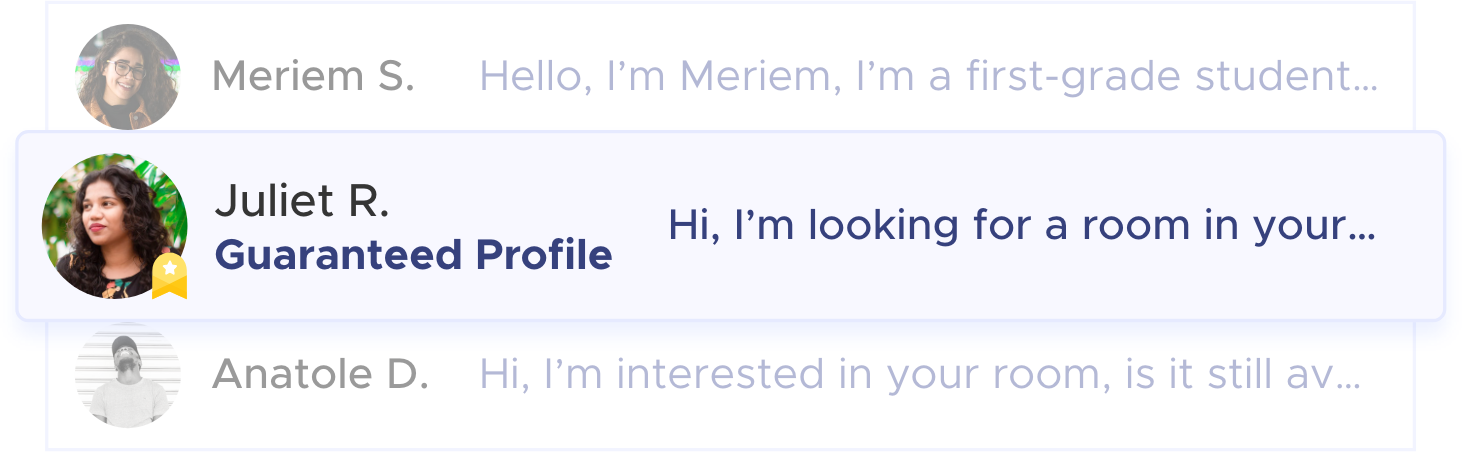Select the Juliet R. name

pos(301,202)
